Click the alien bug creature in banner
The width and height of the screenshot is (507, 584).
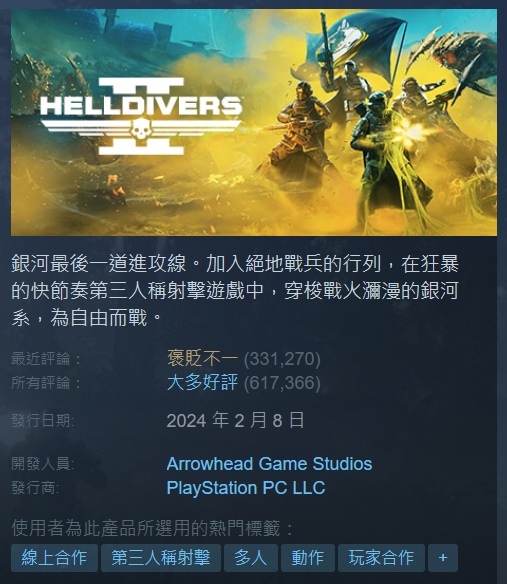point(453,61)
